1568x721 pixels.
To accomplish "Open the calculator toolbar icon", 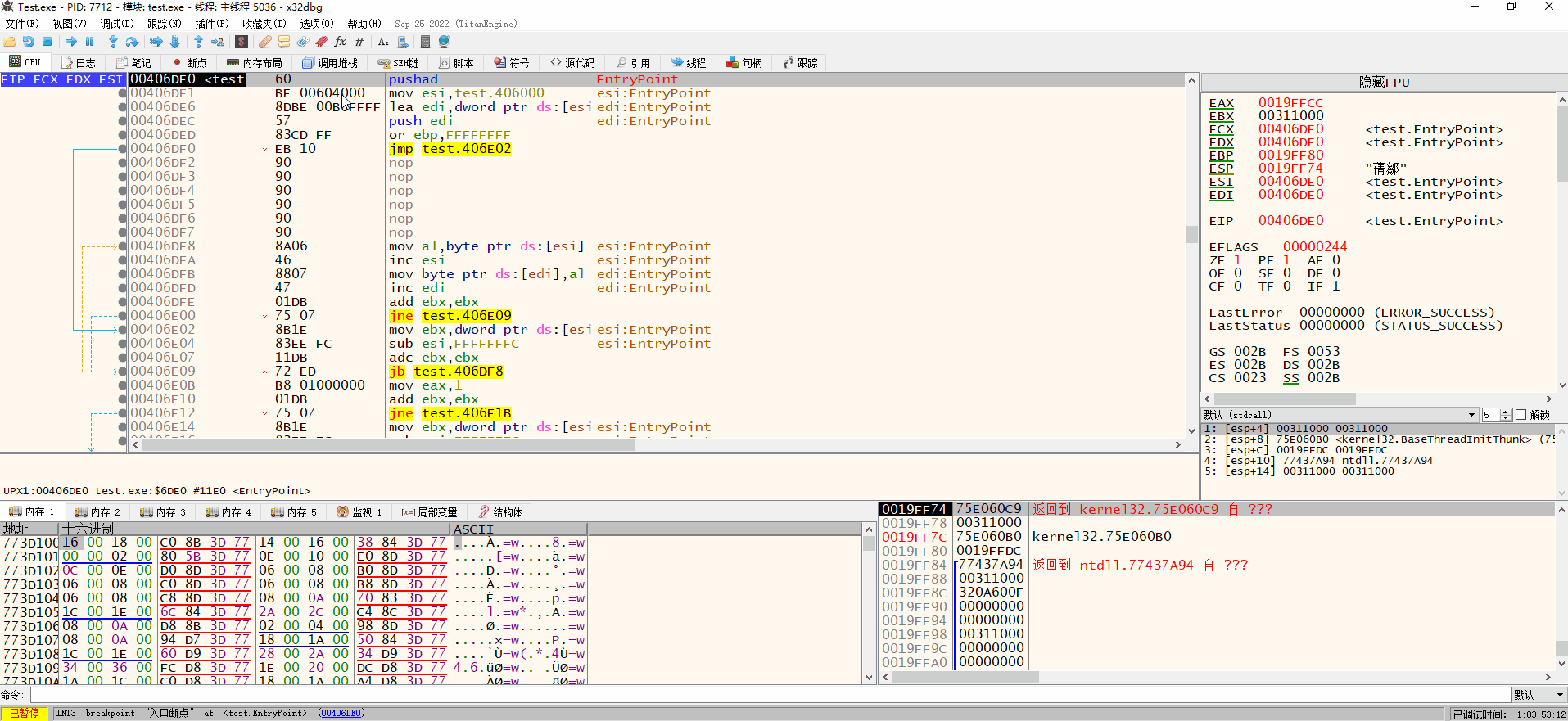I will [x=425, y=42].
